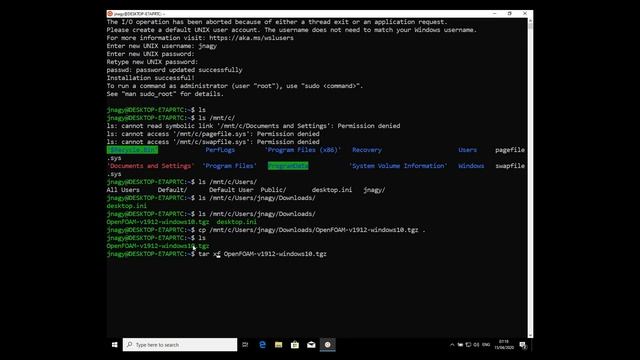
Task: Click the red 'Documents and Settings' entry
Action: point(151,166)
